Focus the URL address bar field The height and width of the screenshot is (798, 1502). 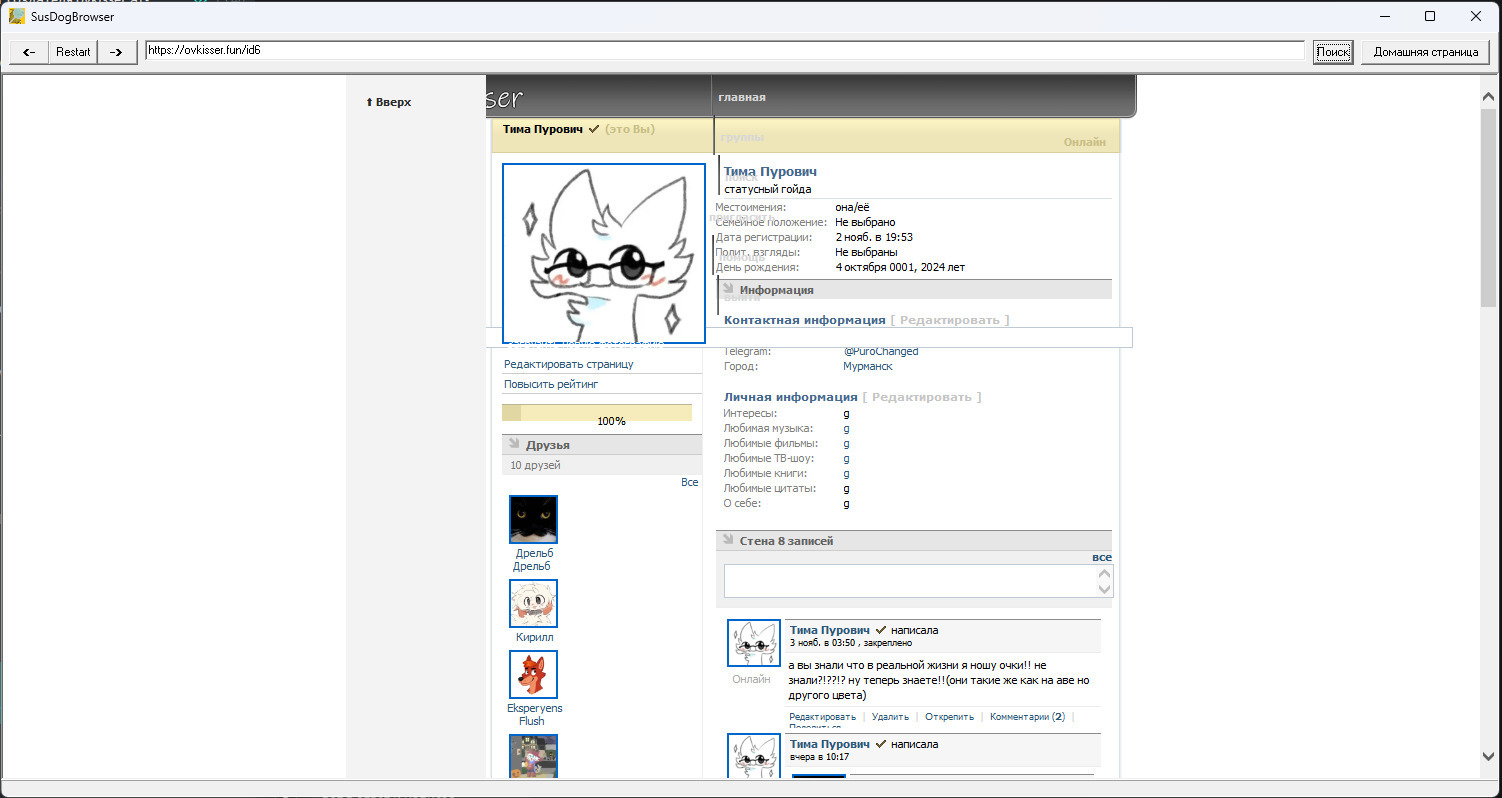724,50
